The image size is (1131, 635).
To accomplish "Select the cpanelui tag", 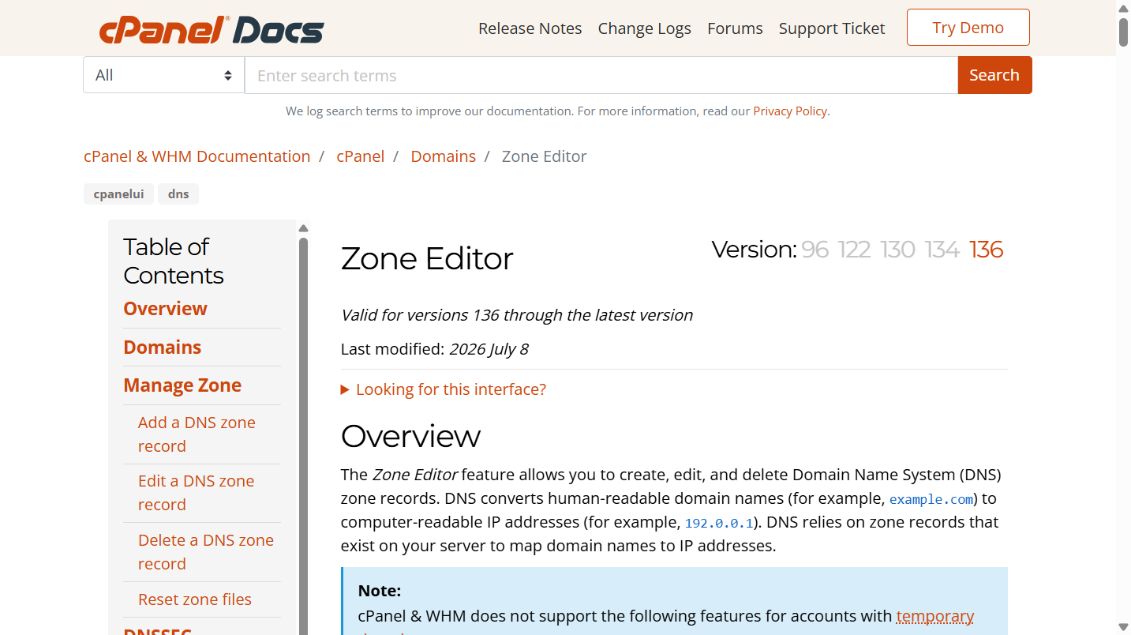I will (x=118, y=194).
